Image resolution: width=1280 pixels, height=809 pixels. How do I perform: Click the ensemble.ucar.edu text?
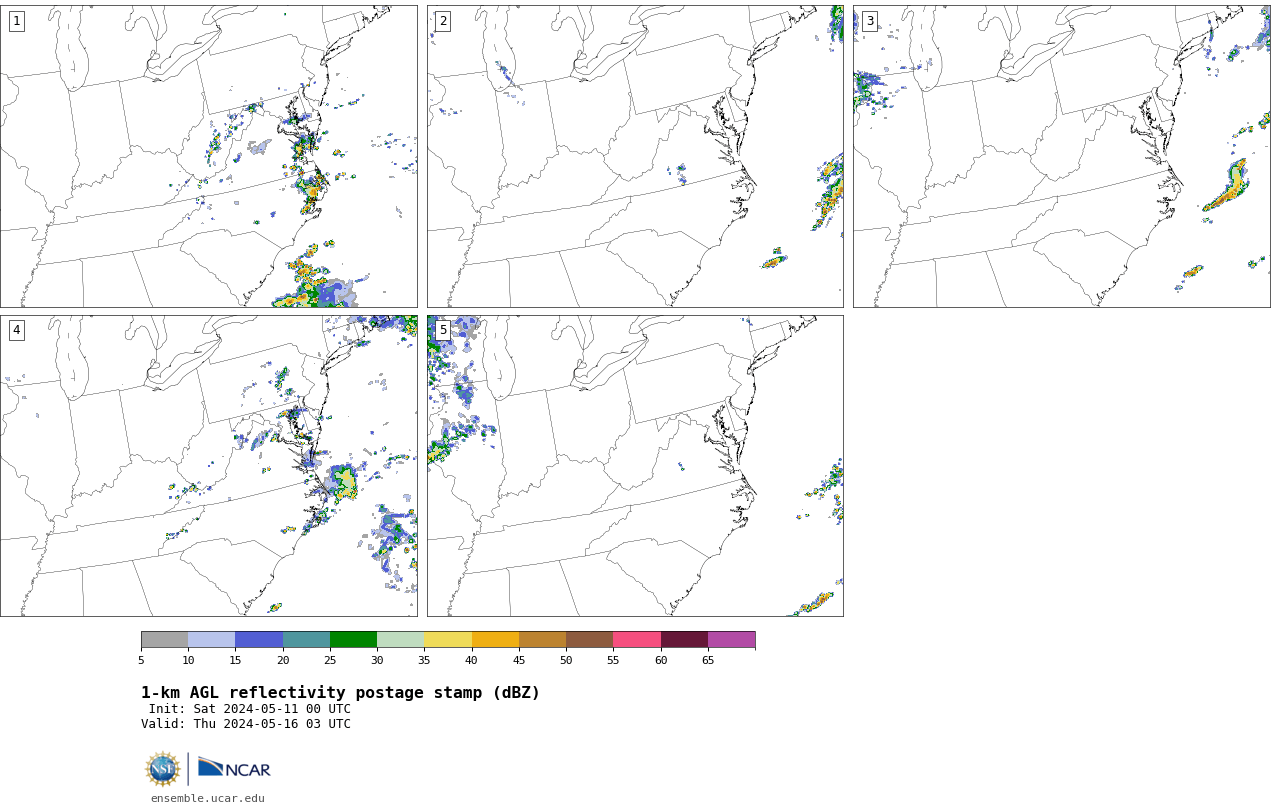(208, 798)
